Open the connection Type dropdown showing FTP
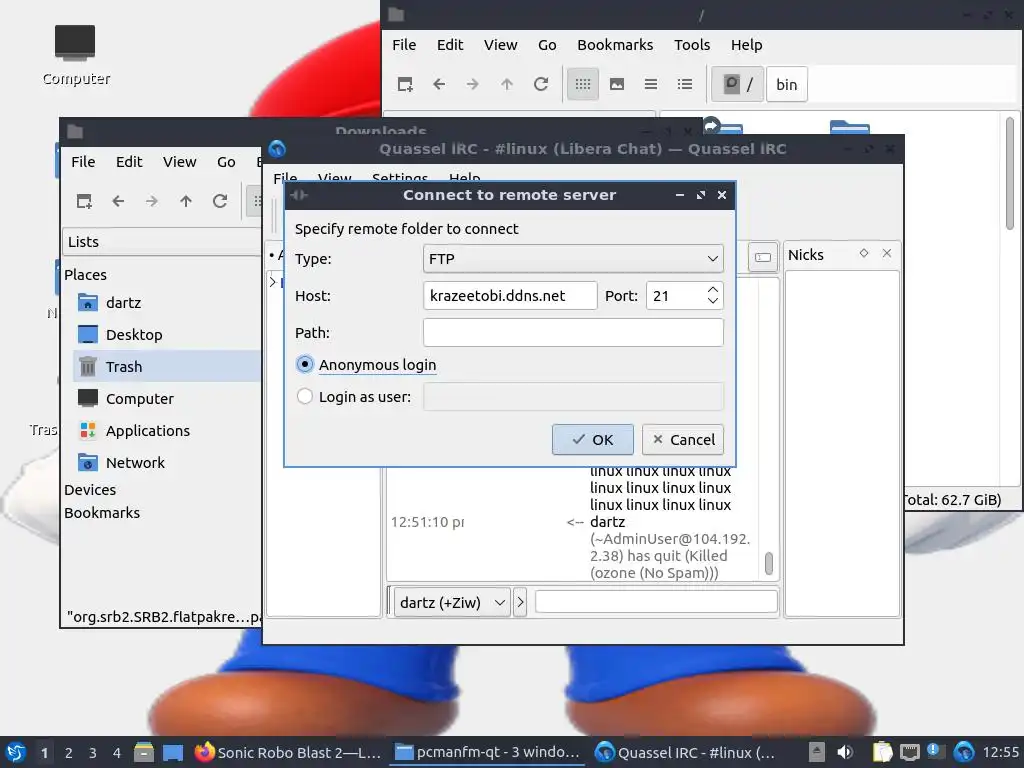The width and height of the screenshot is (1024, 768). point(573,259)
